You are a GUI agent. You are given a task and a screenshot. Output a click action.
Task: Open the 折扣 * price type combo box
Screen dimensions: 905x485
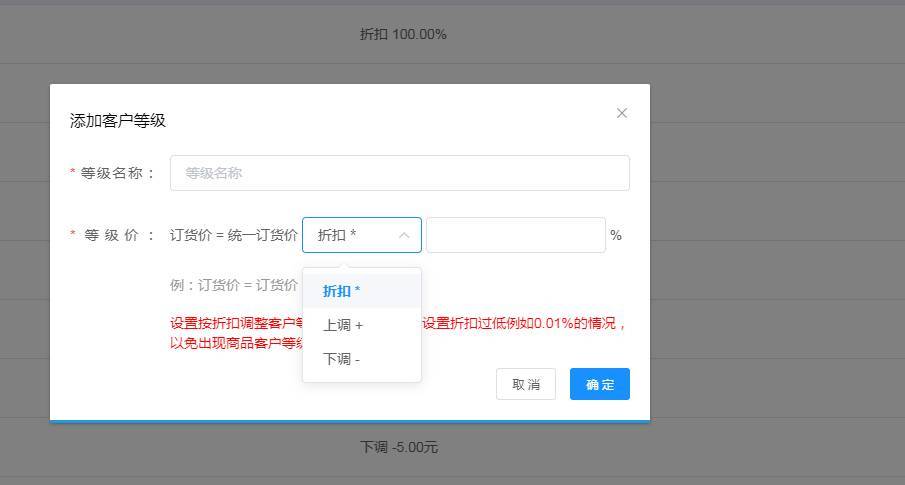[x=350, y=235]
